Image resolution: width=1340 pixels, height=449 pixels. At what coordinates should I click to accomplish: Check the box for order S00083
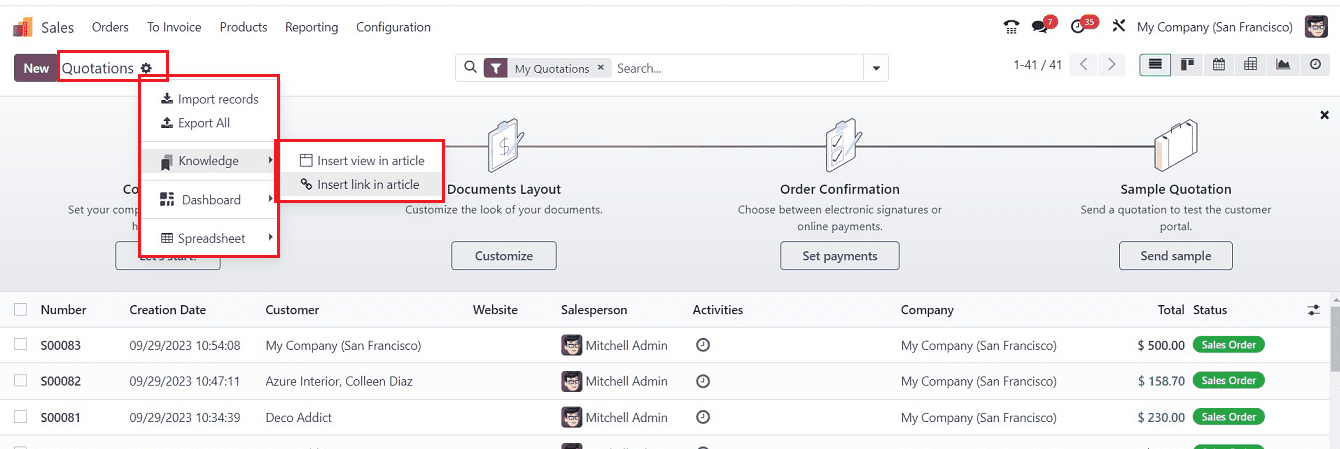click(21, 345)
